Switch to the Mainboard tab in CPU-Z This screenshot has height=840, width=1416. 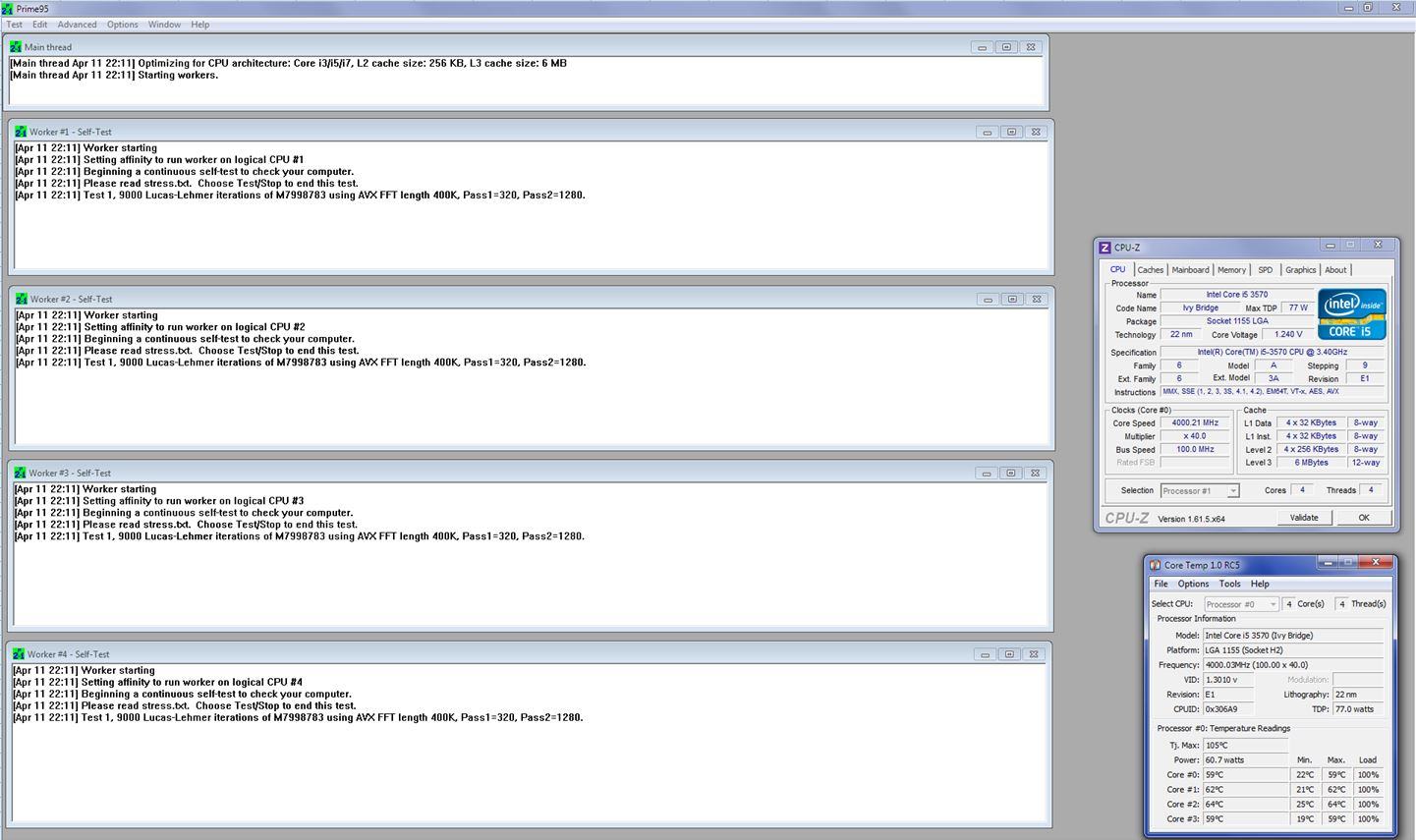pyautogui.click(x=1190, y=270)
